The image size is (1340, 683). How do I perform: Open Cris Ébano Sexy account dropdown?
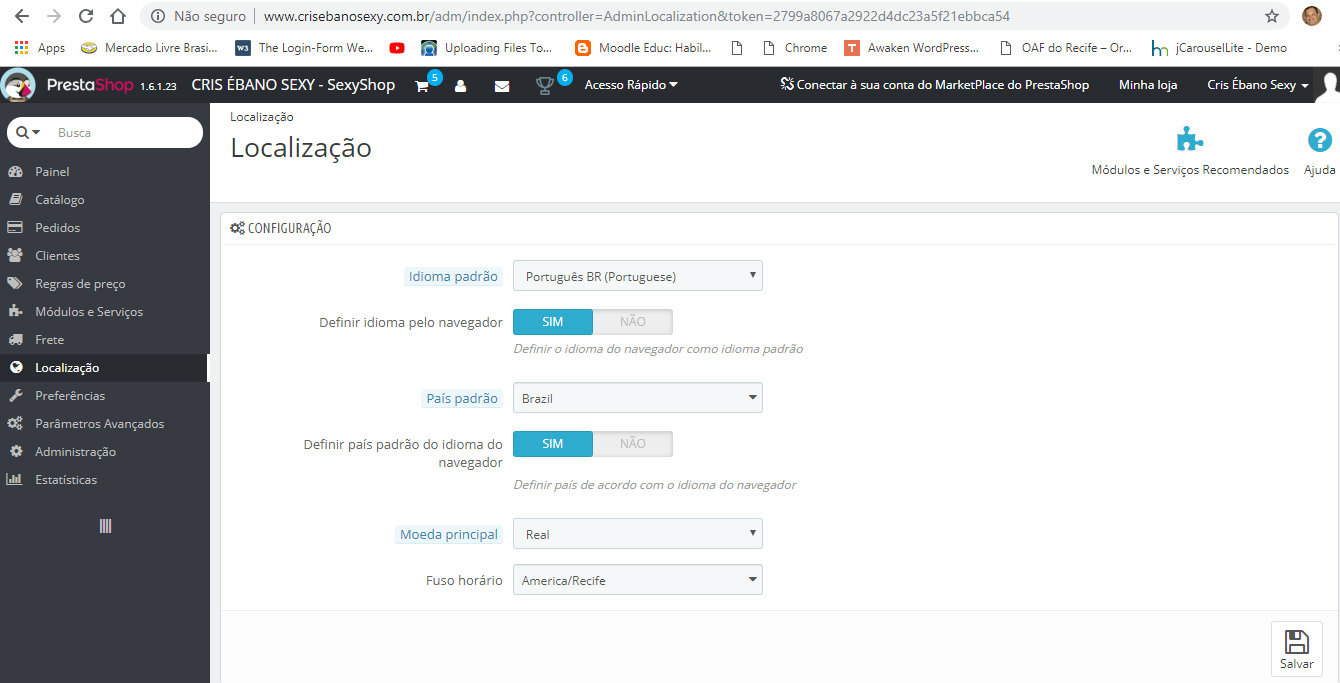click(1258, 85)
